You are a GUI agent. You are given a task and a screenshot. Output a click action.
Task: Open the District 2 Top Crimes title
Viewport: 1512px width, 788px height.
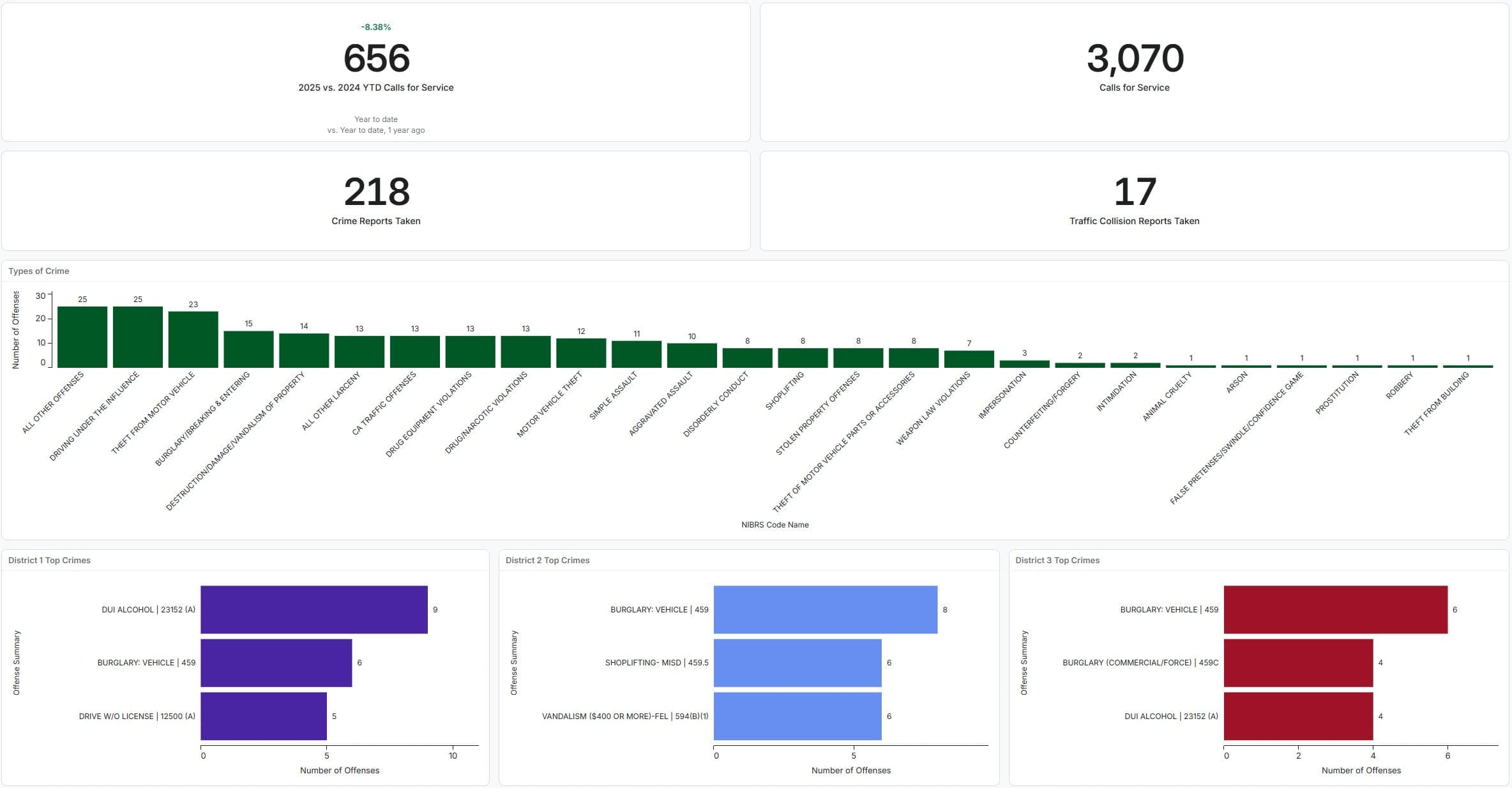pos(547,560)
